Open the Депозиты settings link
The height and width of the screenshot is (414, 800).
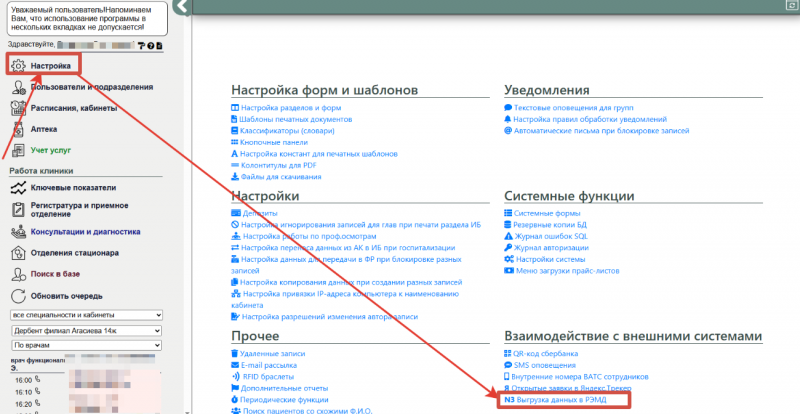click(260, 213)
